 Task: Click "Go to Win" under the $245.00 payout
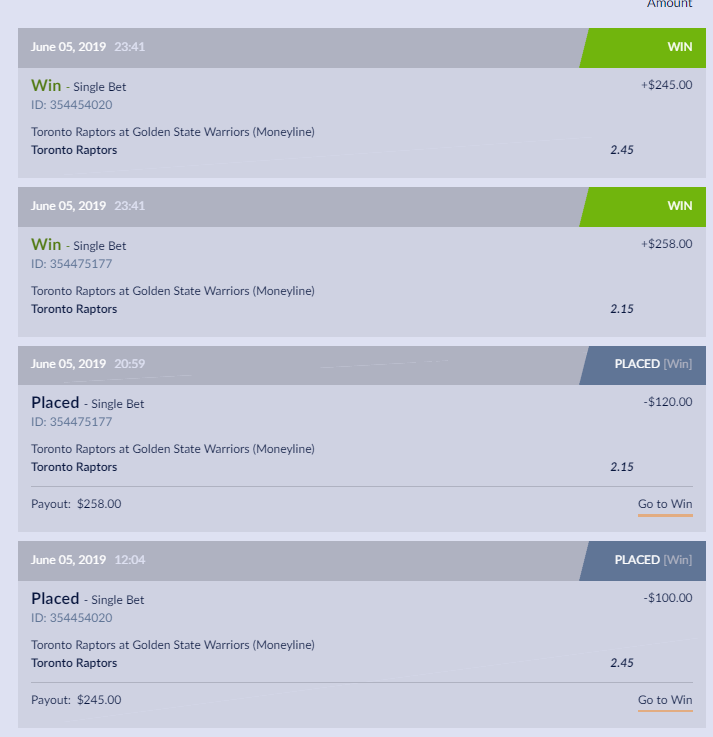665,700
